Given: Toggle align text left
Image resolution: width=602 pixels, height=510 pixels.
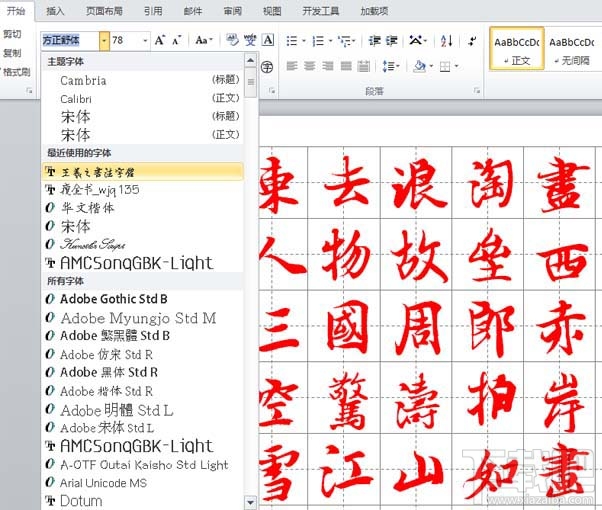Looking at the screenshot, I should (x=292, y=66).
